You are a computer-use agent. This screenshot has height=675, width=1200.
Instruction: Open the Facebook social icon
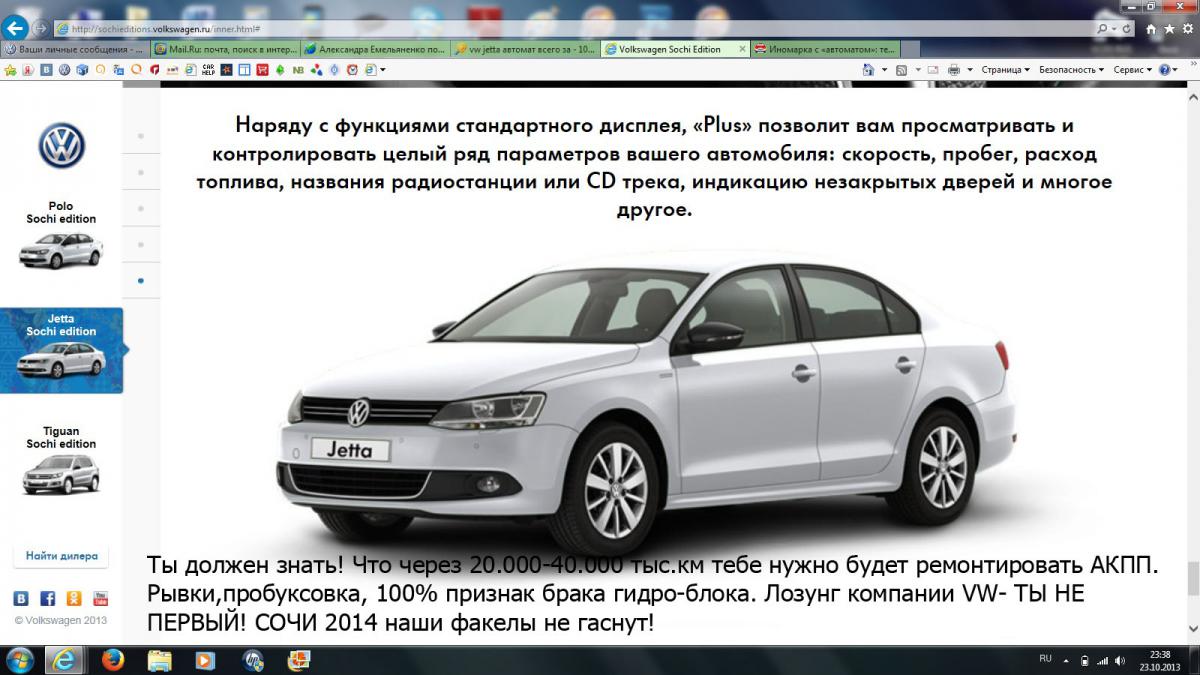pos(47,599)
